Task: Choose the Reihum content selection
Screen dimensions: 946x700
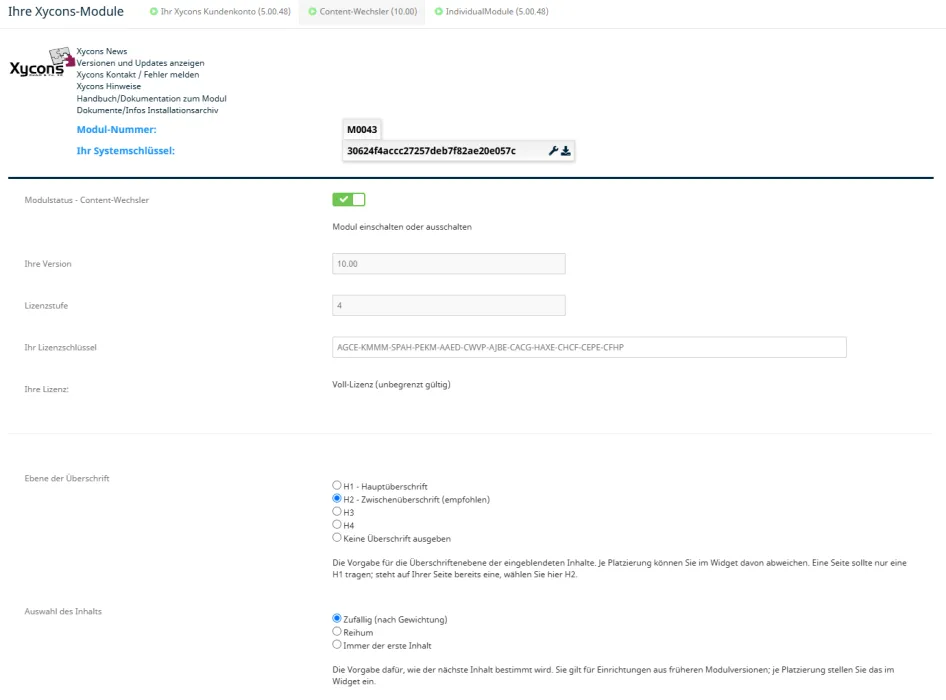Action: 337,631
